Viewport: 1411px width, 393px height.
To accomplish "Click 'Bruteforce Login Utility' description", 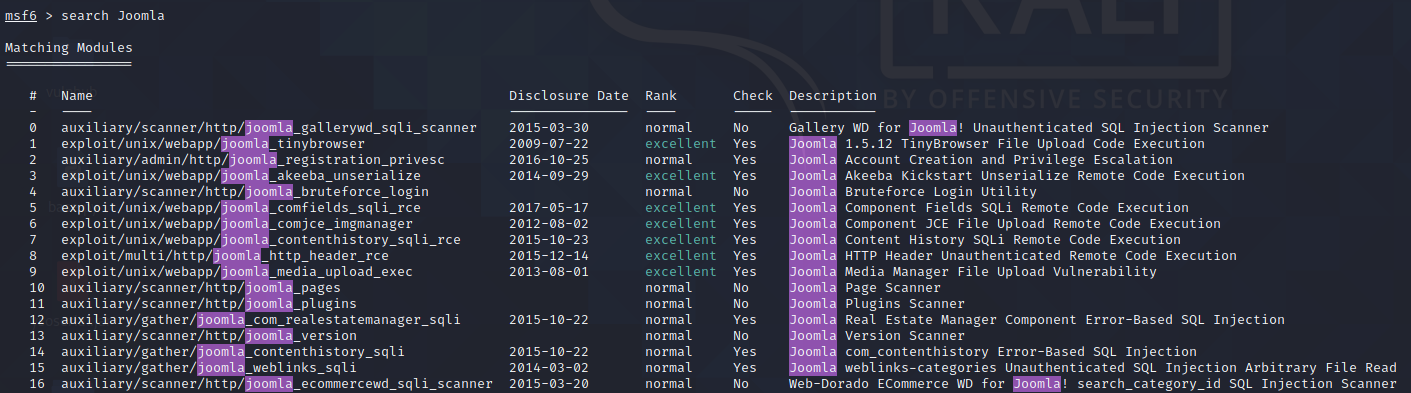I will (941, 192).
